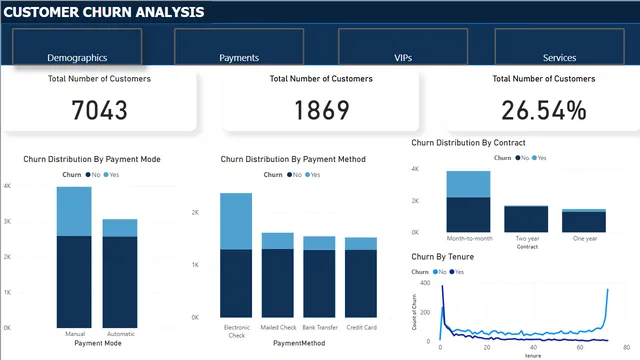Click the Electronic Check category label
This screenshot has height=360, width=640.
click(237, 331)
